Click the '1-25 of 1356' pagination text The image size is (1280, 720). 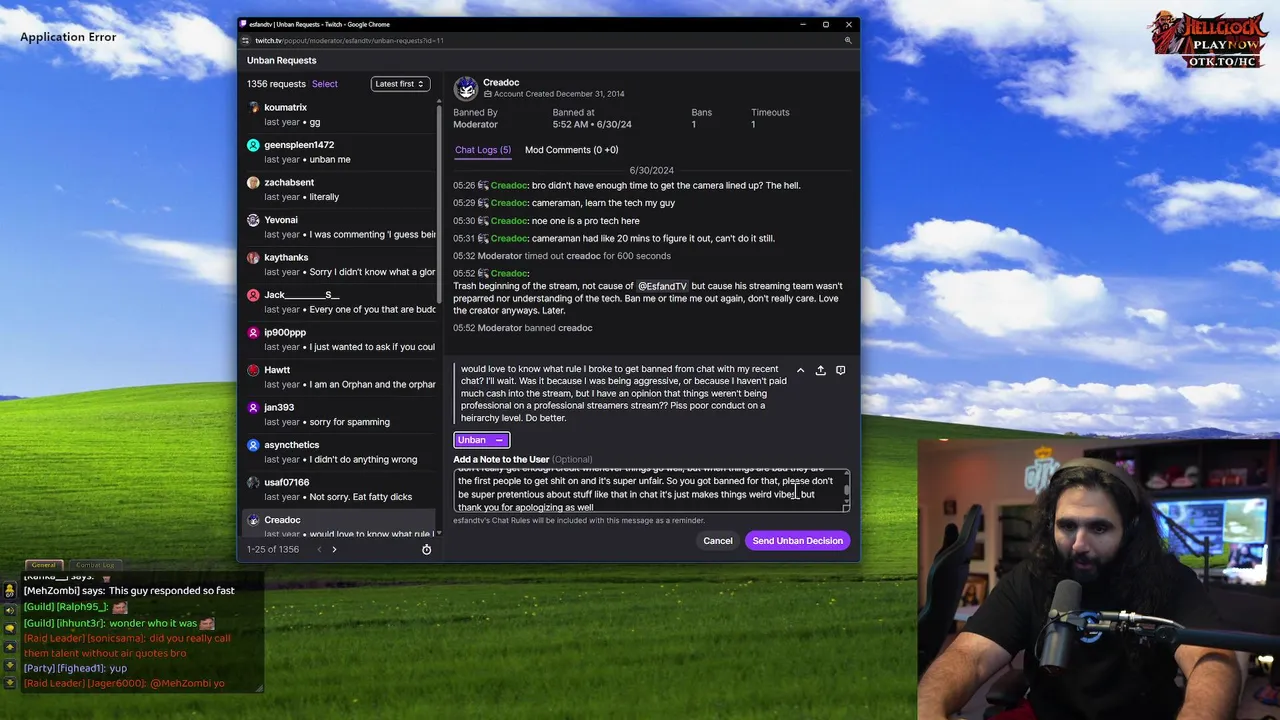(x=273, y=549)
